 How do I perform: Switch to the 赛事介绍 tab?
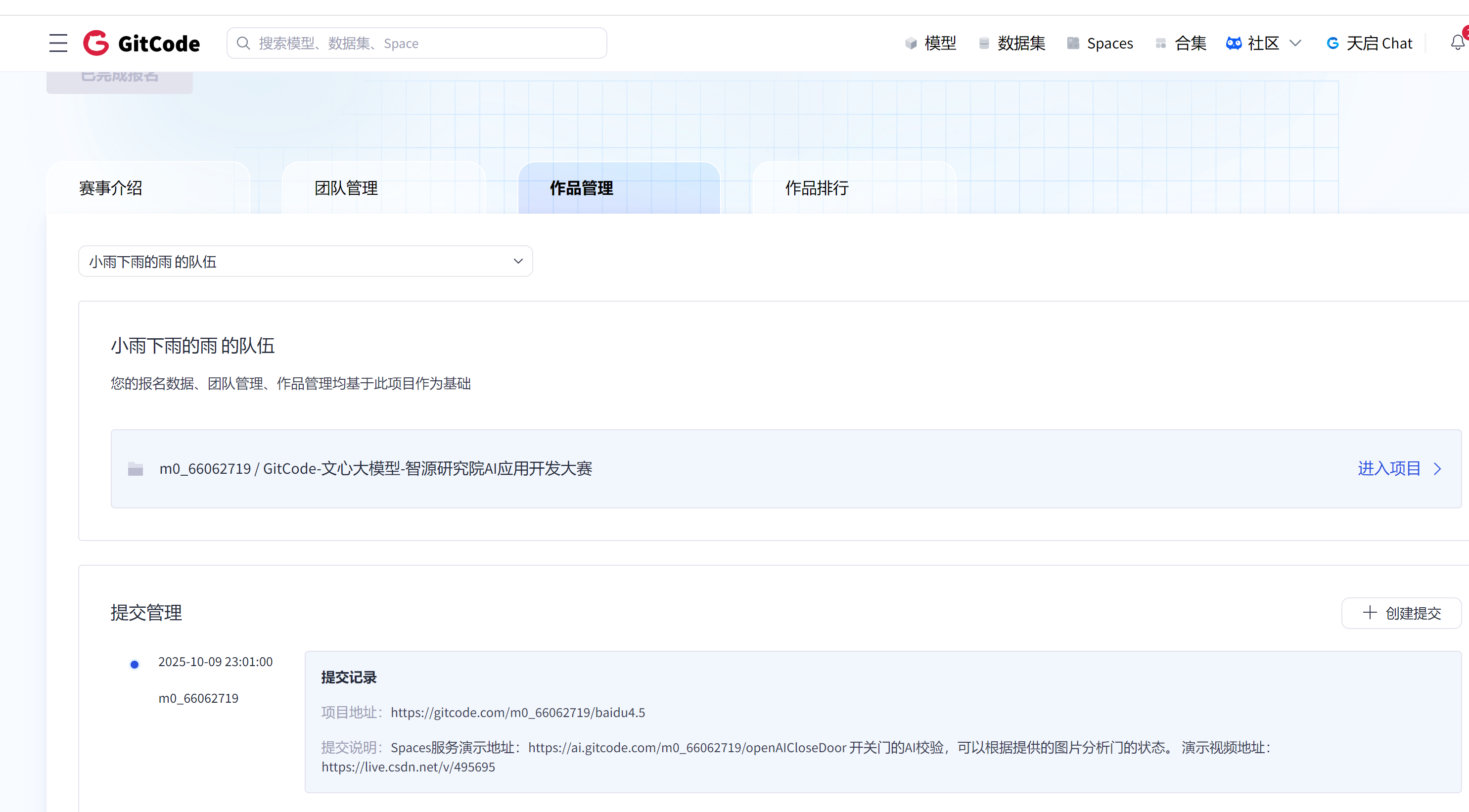pos(111,188)
